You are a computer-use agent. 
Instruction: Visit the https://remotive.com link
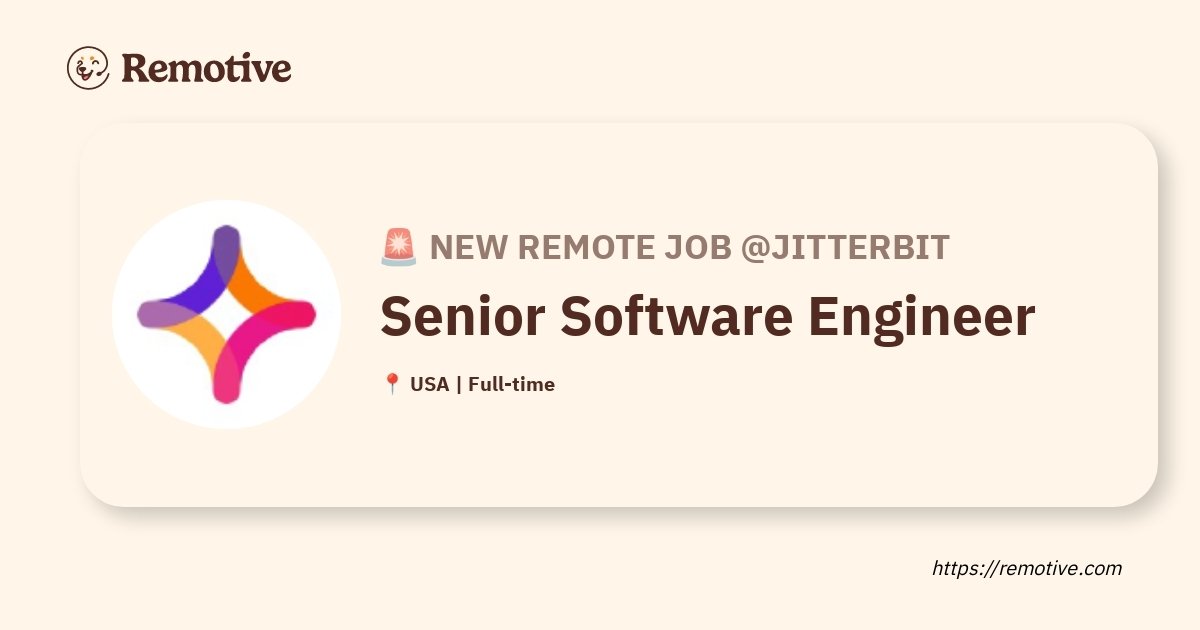tap(1027, 568)
